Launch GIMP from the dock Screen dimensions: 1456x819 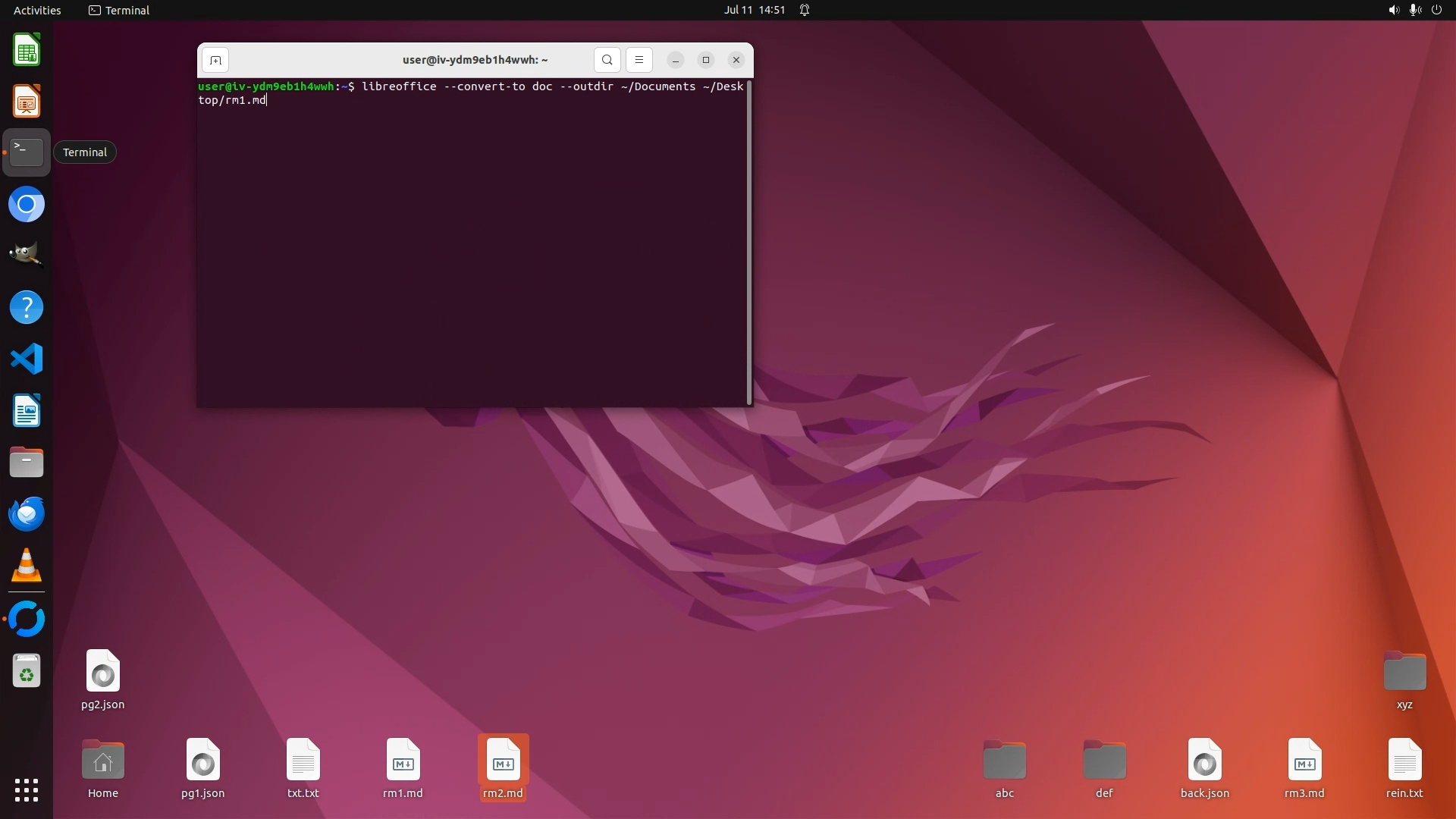[27, 256]
